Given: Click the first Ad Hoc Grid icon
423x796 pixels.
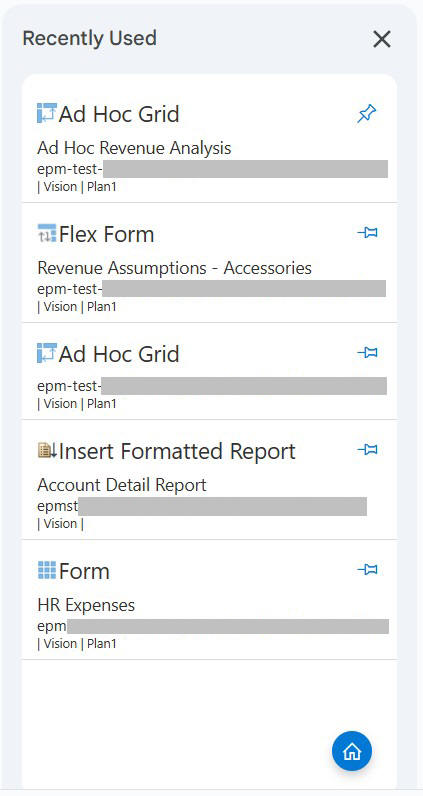Looking at the screenshot, I should click(47, 113).
